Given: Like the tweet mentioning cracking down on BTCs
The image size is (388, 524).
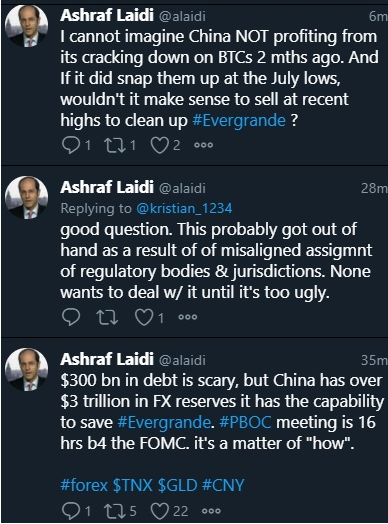Looking at the screenshot, I should tap(159, 145).
